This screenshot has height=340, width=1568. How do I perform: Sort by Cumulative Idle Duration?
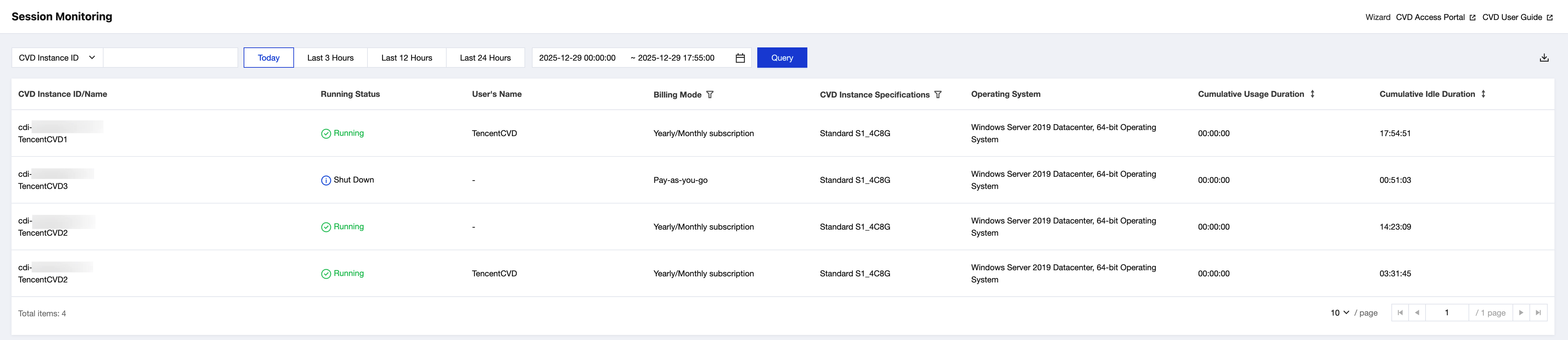pyautogui.click(x=1483, y=94)
